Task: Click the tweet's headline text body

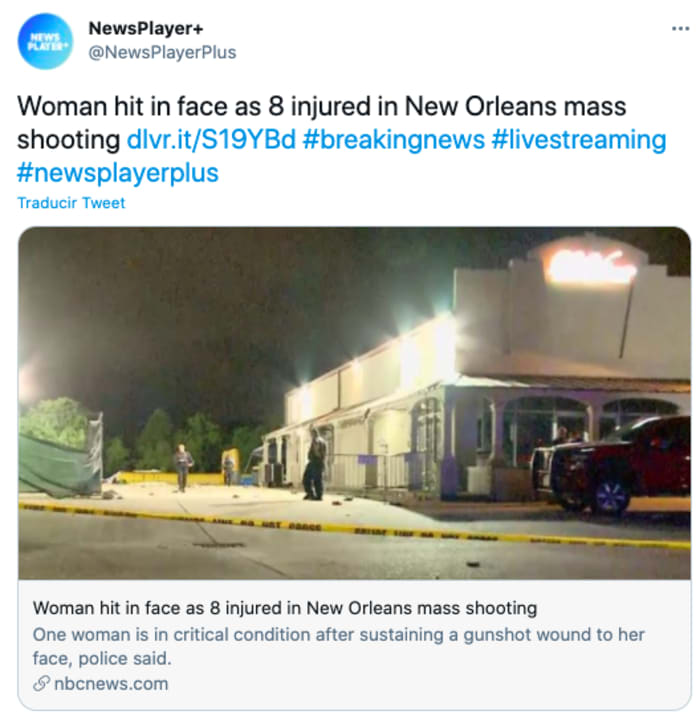Action: coord(321,122)
